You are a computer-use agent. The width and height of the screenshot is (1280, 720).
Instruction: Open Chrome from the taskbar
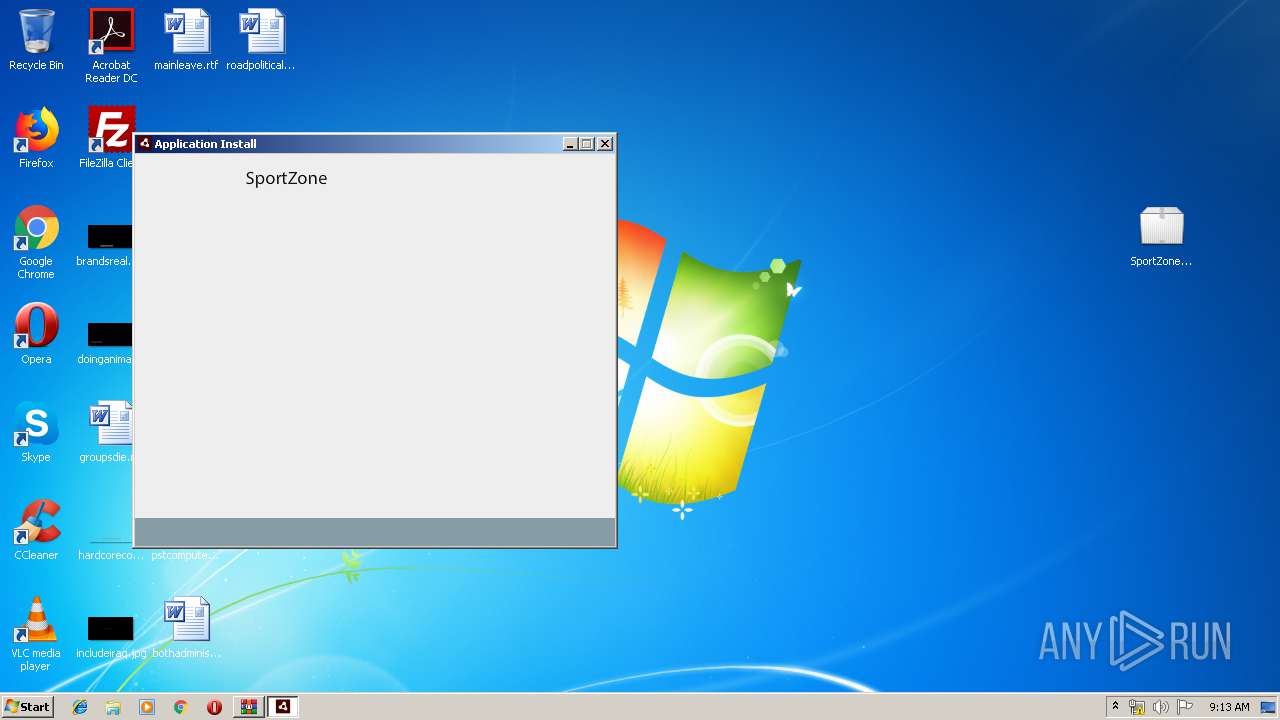pos(180,707)
